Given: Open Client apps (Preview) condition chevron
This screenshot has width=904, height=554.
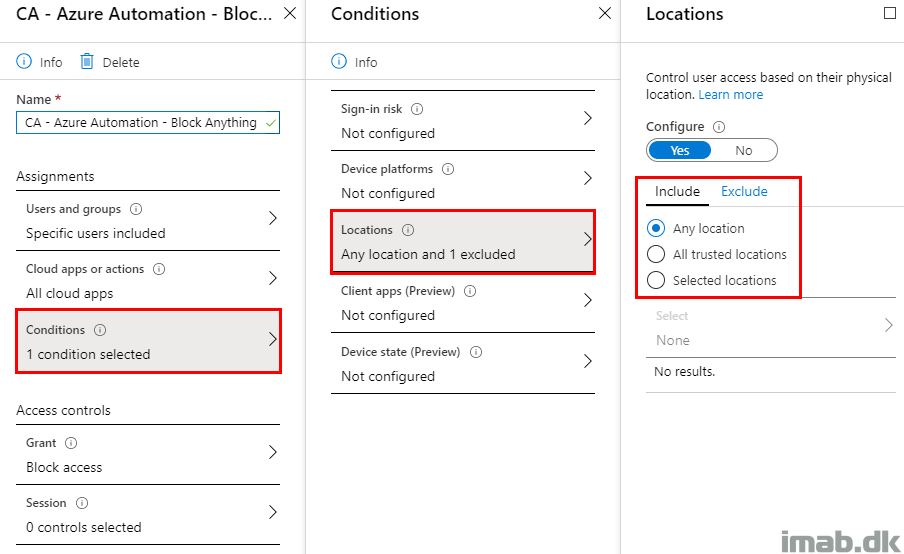Looking at the screenshot, I should pyautogui.click(x=587, y=300).
